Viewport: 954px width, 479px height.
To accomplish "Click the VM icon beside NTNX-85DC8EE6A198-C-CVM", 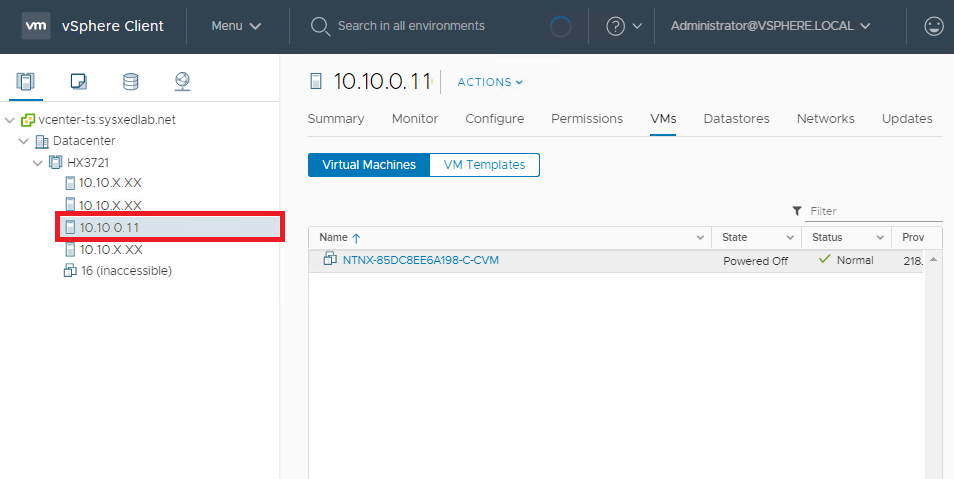I will point(330,259).
